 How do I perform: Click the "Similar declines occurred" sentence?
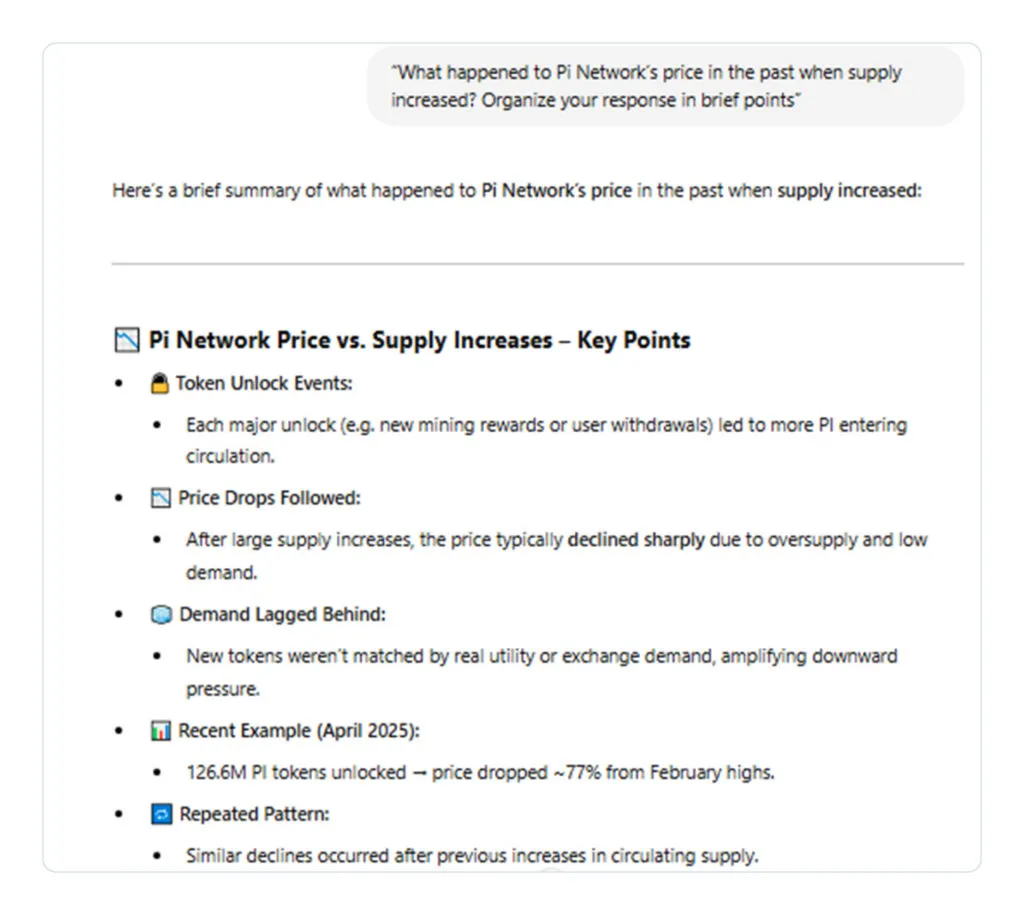[x=472, y=856]
